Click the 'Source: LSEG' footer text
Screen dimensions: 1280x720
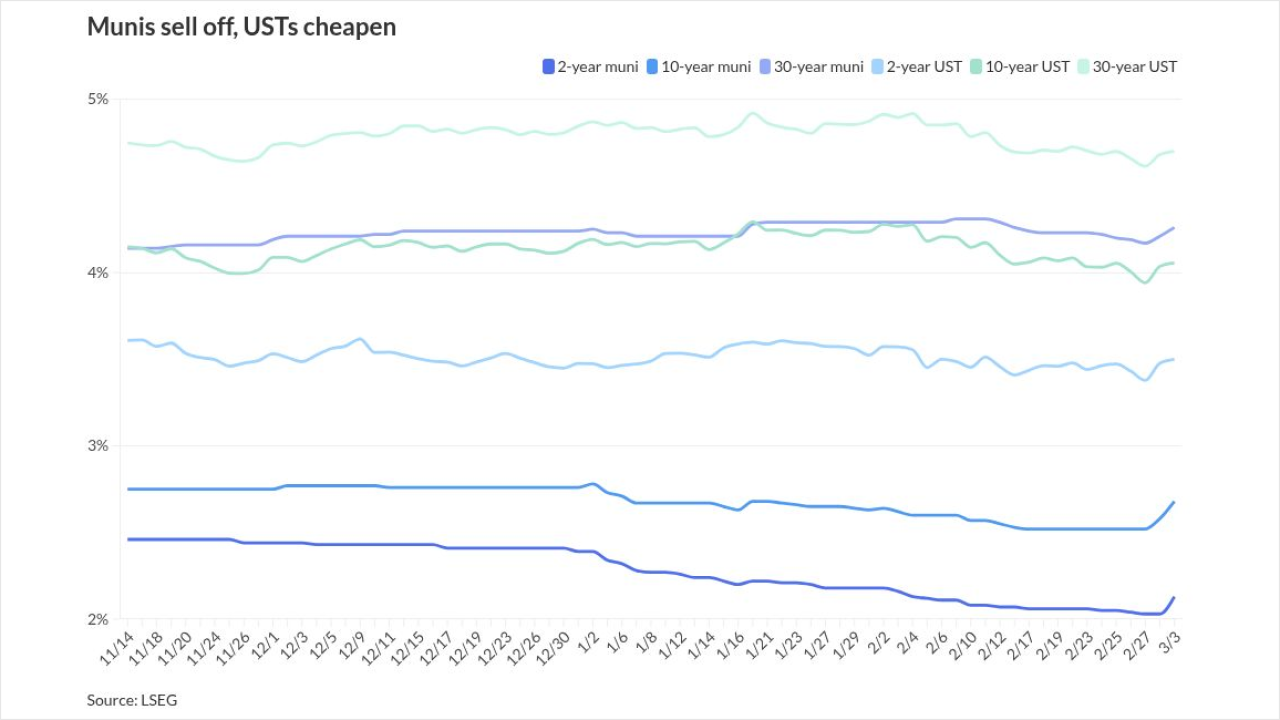click(132, 700)
